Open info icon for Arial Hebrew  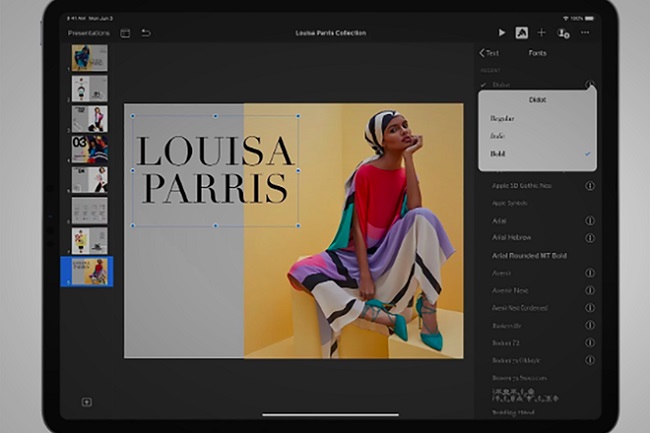(589, 238)
